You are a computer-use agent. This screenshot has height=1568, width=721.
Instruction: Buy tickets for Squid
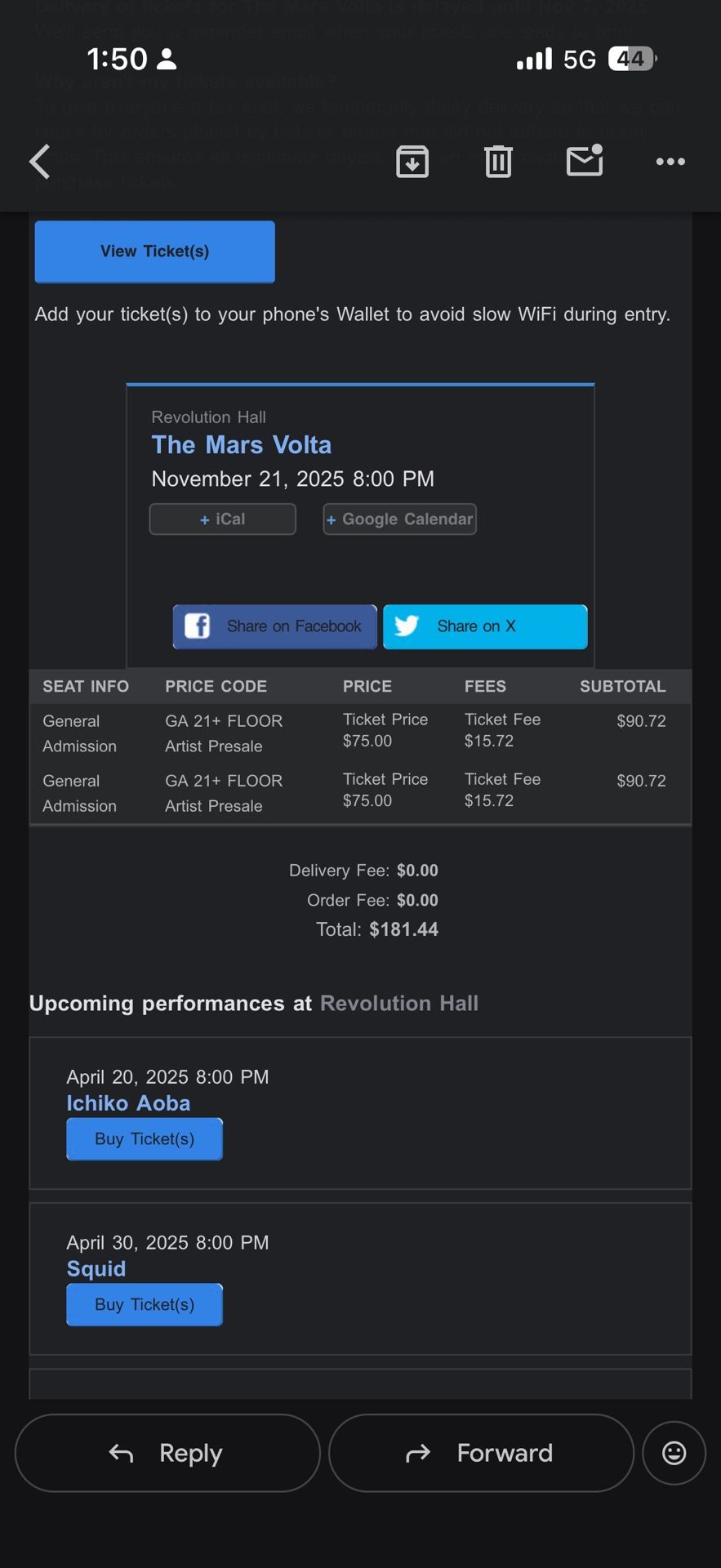(x=145, y=1304)
